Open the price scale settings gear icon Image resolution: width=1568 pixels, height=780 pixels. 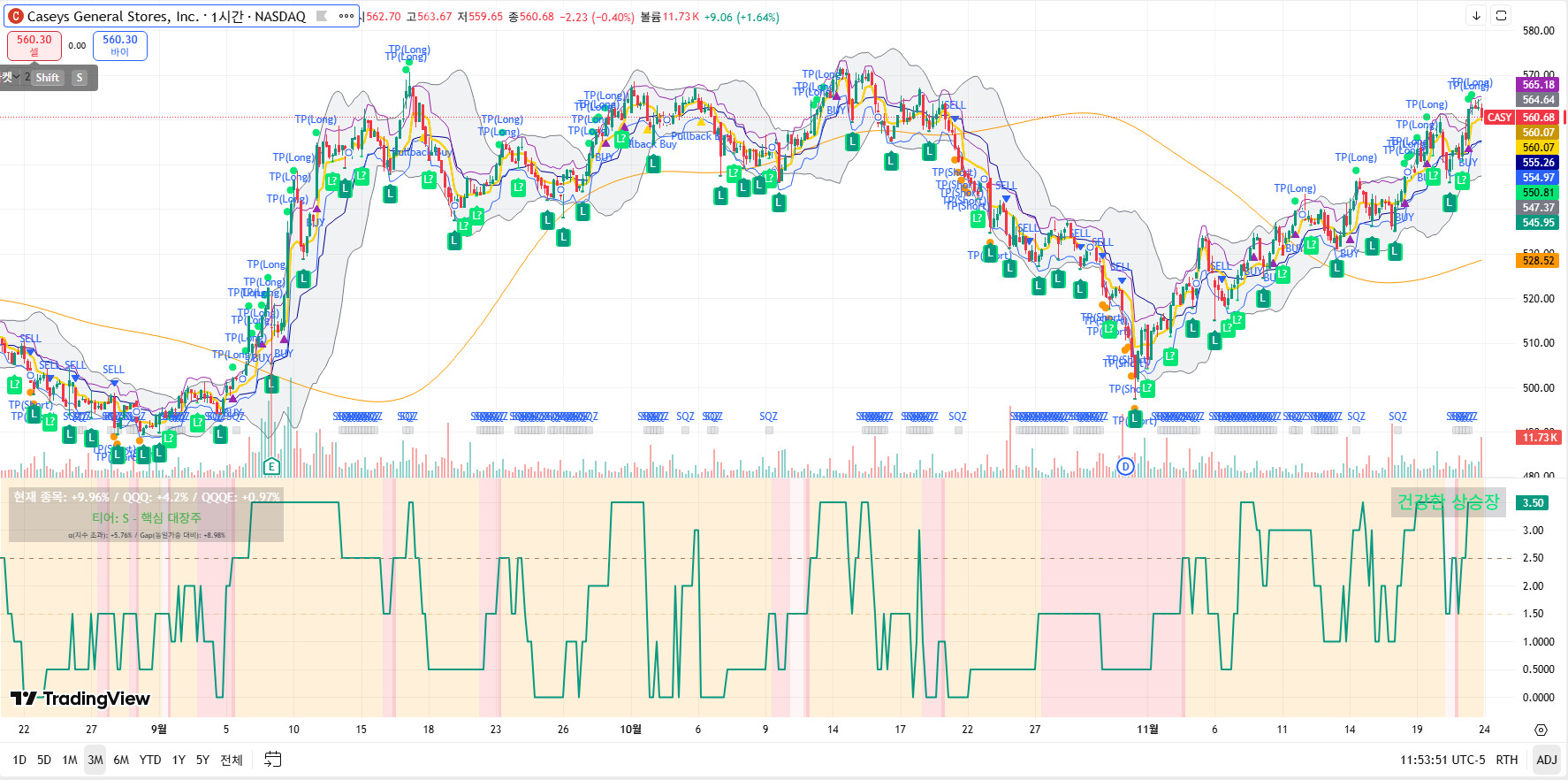pos(1541,730)
